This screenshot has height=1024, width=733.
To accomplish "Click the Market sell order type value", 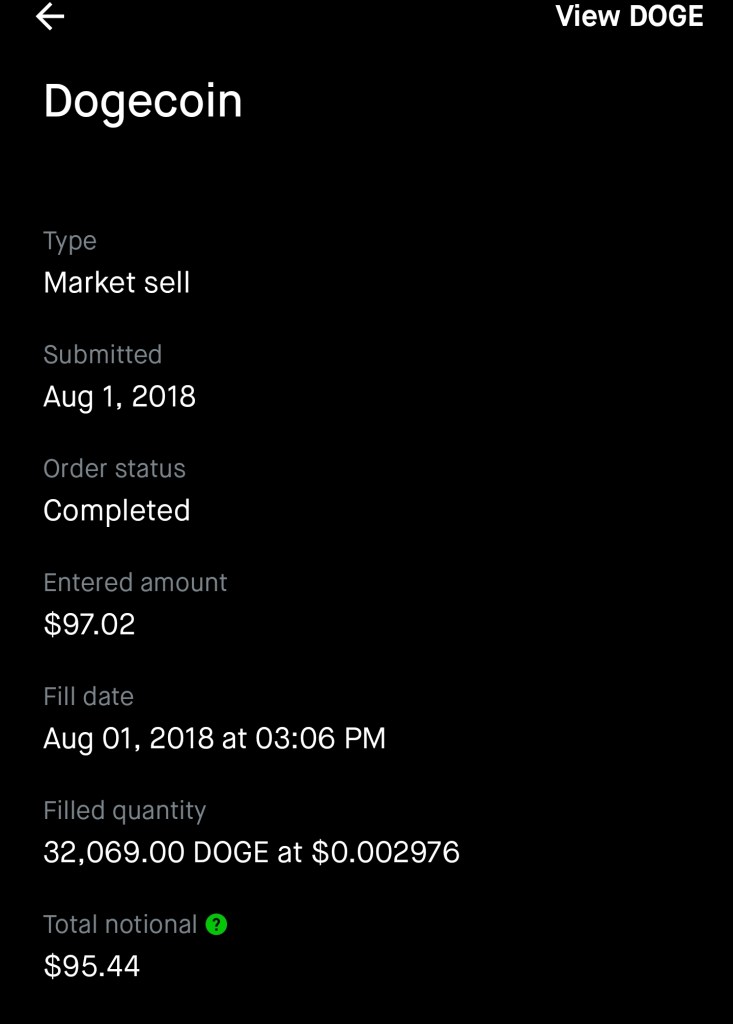I will coord(116,283).
